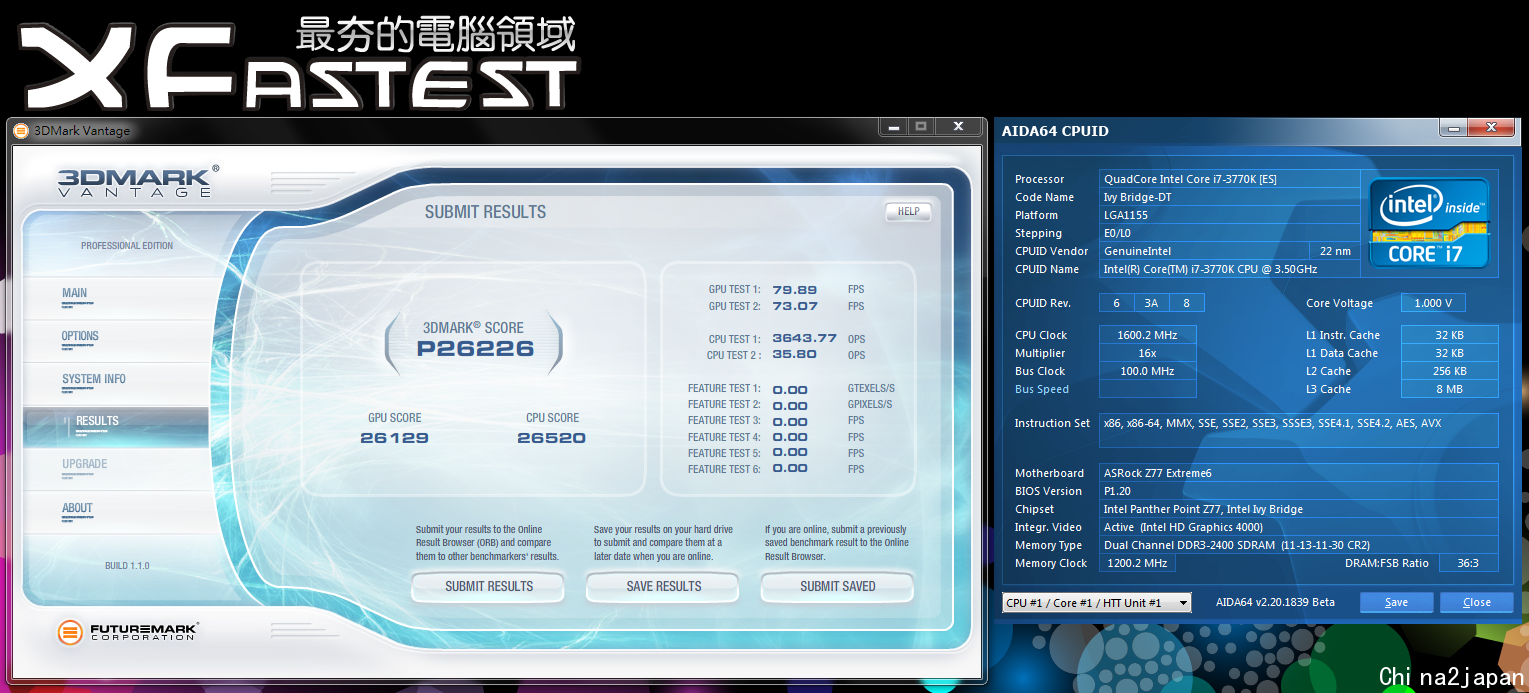Image resolution: width=1529 pixels, height=693 pixels.
Task: Click the GPU Test 2 value 73.07
Action: pos(795,306)
